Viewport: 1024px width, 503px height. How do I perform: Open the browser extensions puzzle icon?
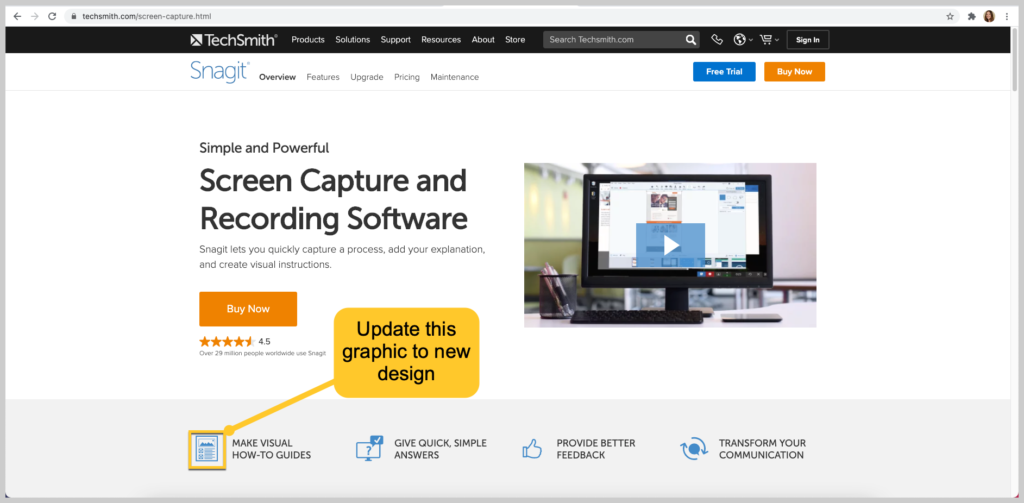[972, 16]
